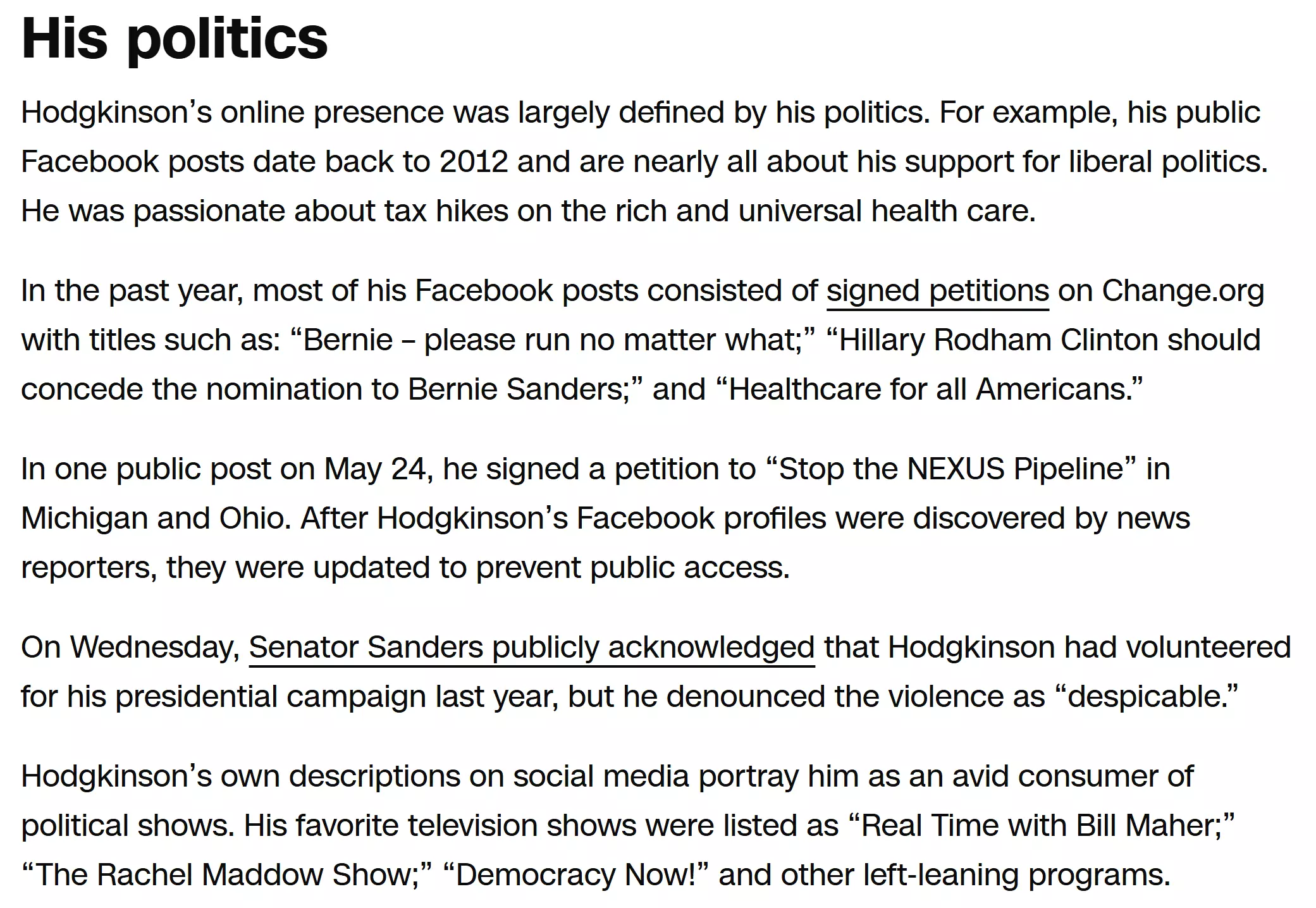Image resolution: width=1316 pixels, height=908 pixels.
Task: Open the "signed petitions" link
Action: click(x=938, y=291)
